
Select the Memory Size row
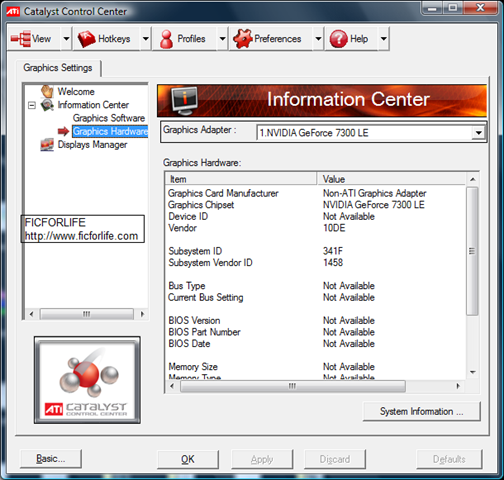pos(315,367)
